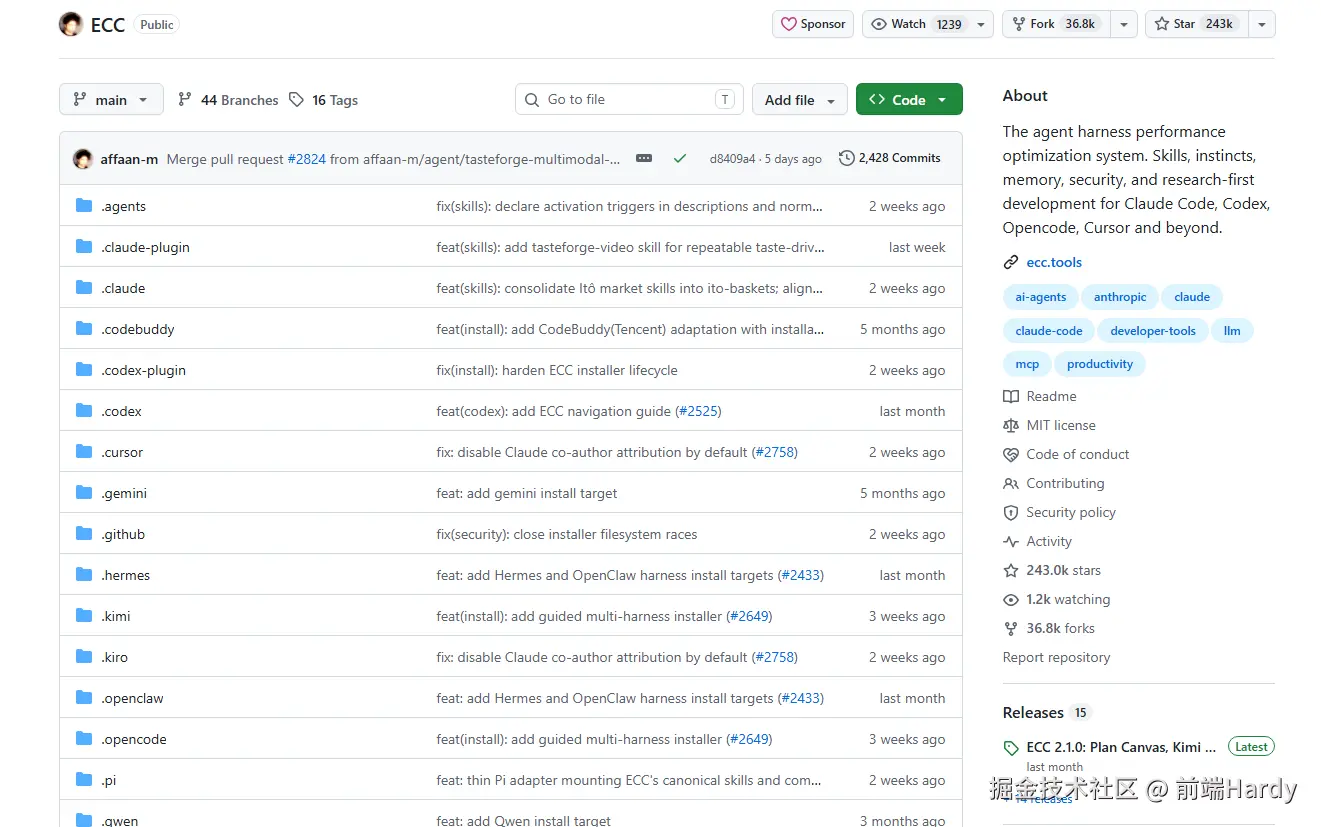This screenshot has height=827, width=1321.
Task: Open the .github folder name link
Action: coord(123,534)
